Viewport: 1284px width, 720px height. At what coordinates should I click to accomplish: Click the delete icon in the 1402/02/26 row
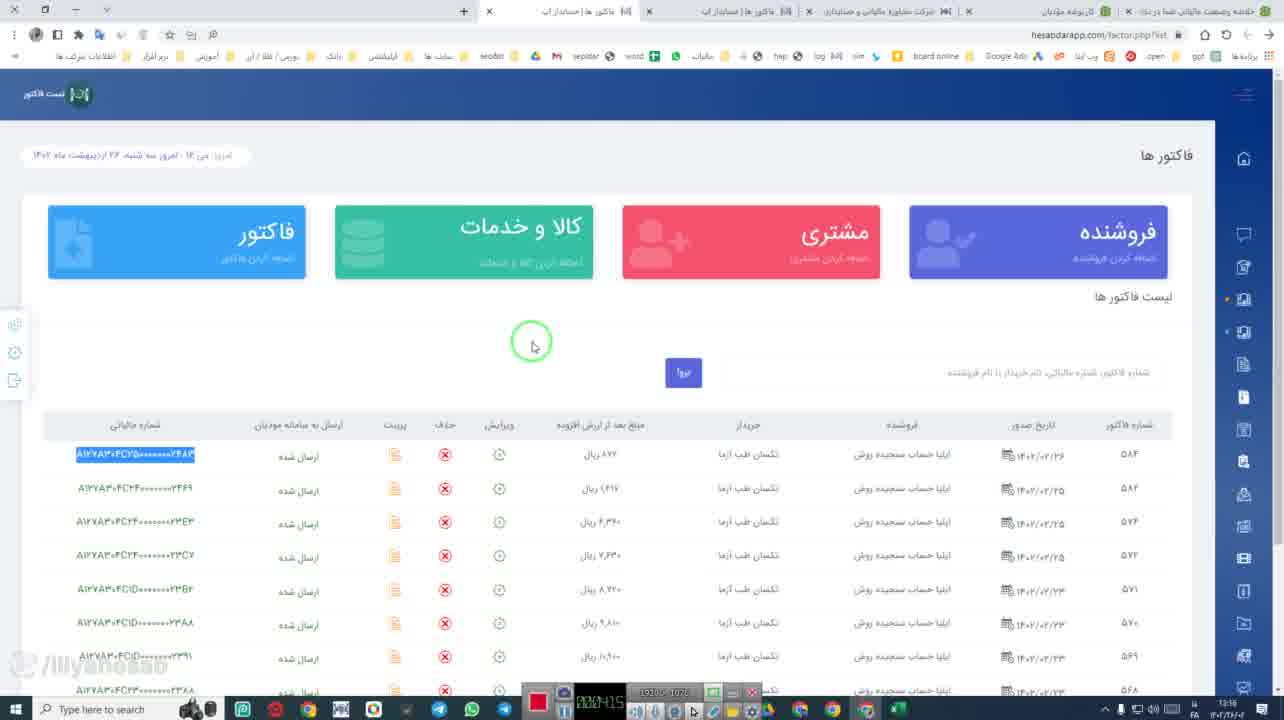pyautogui.click(x=445, y=455)
